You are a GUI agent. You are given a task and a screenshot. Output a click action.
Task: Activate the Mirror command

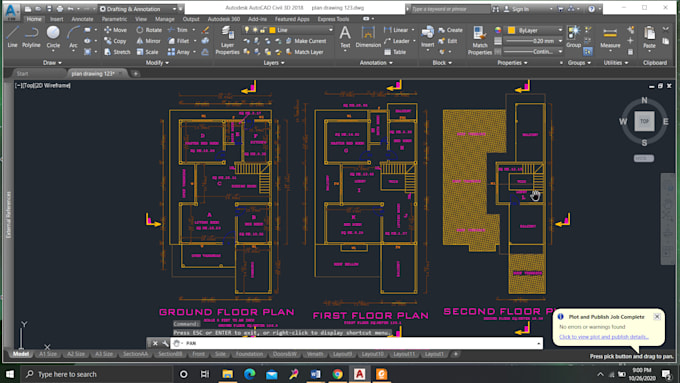148,41
